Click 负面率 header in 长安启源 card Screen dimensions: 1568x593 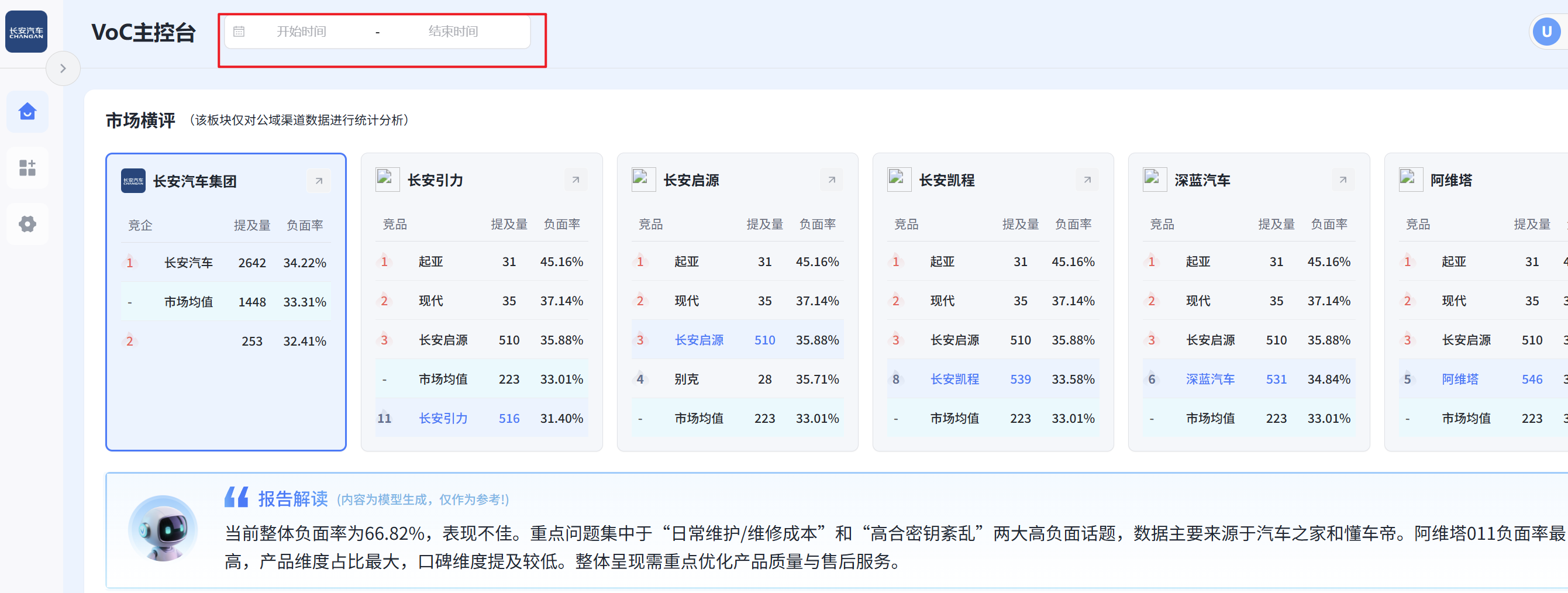click(x=817, y=224)
